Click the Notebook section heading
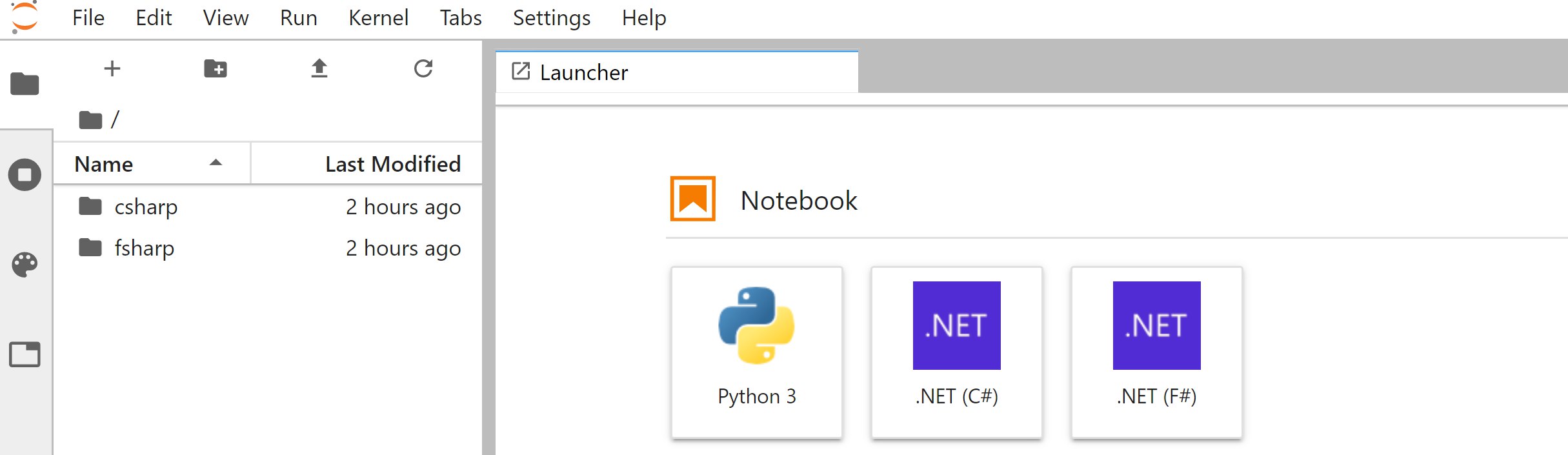1568x455 pixels. click(x=799, y=200)
